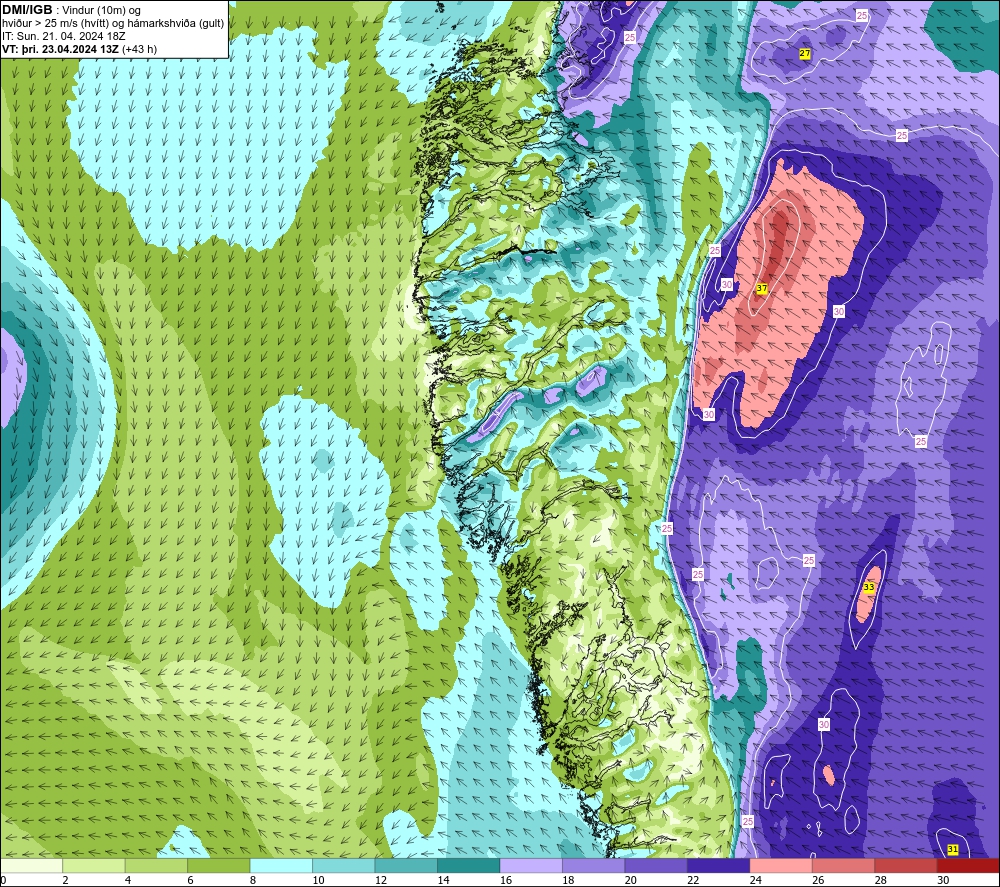The image size is (1000, 887).
Task: Pick the 8–10 m/s pale cyan swatch
Action: 281,865
